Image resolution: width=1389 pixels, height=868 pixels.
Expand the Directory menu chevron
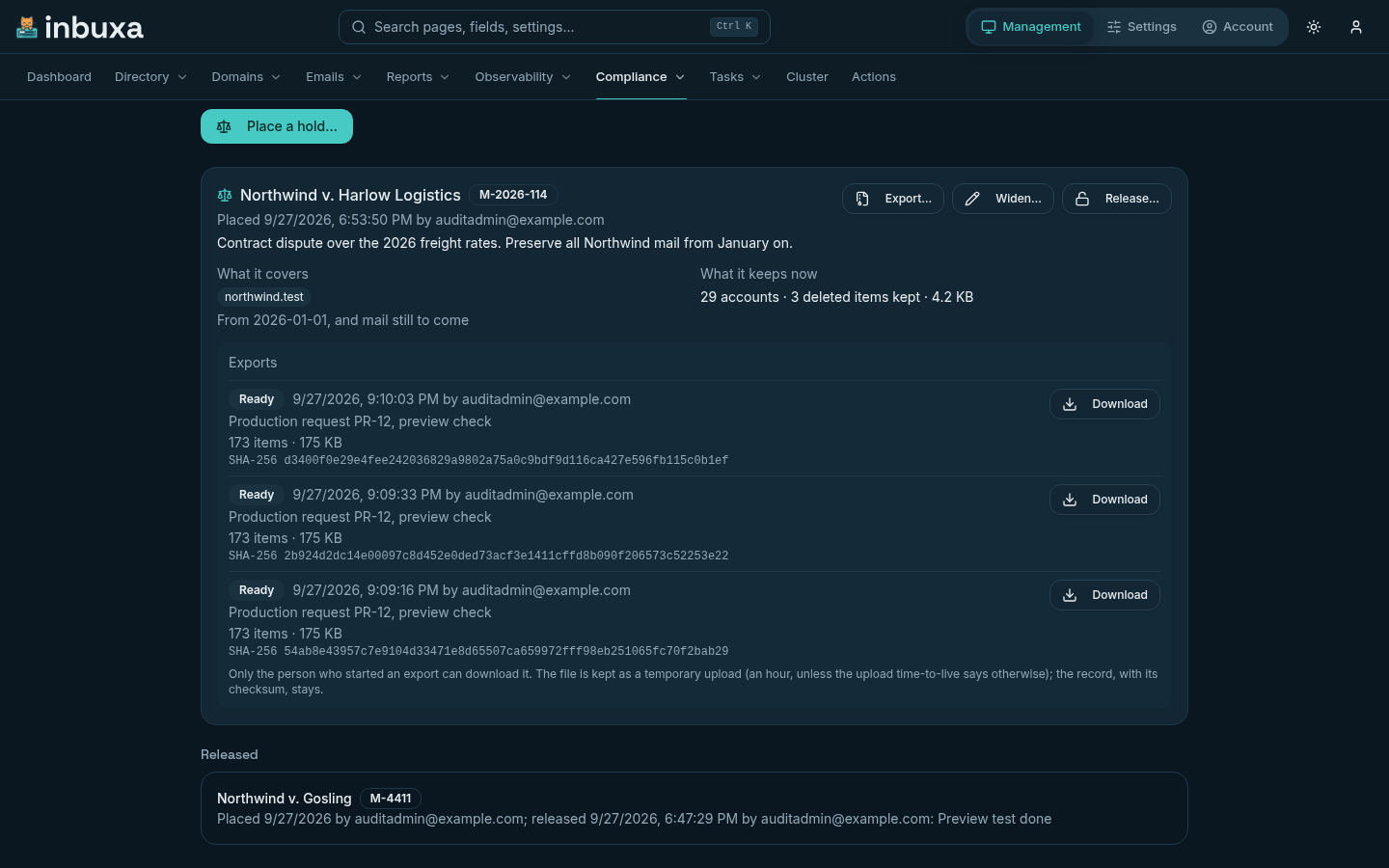pos(182,77)
